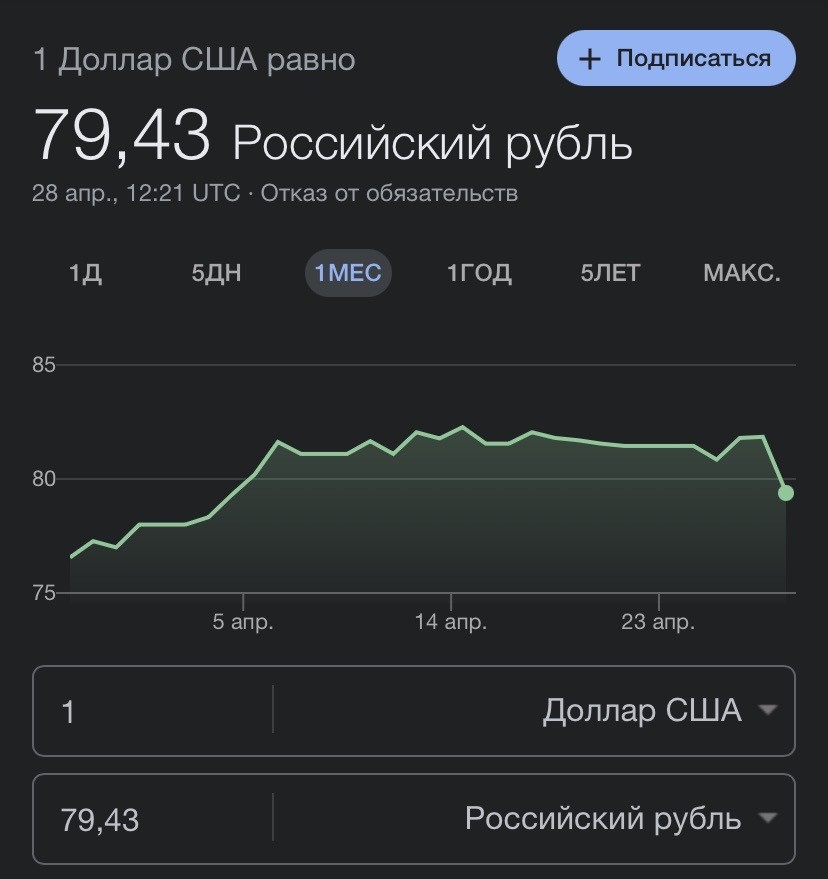Screen dimensions: 828x879
Task: Select the 1МЕС time range tab
Action: 348,274
